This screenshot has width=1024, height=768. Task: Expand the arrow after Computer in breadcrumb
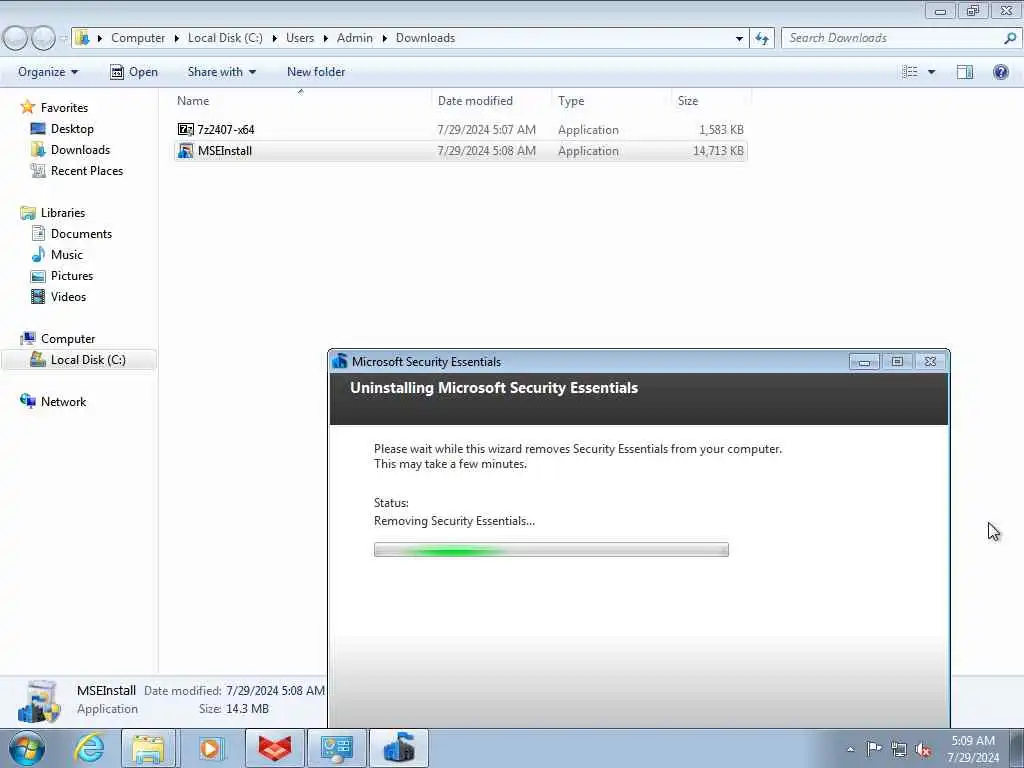point(176,38)
